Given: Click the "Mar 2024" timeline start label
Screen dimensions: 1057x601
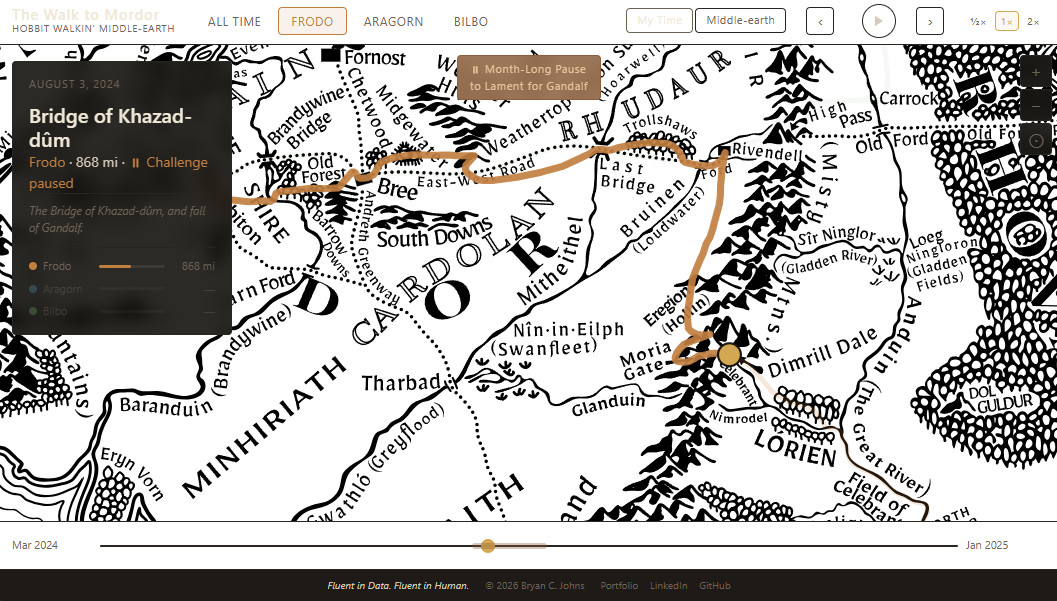Looking at the screenshot, I should click(35, 545).
